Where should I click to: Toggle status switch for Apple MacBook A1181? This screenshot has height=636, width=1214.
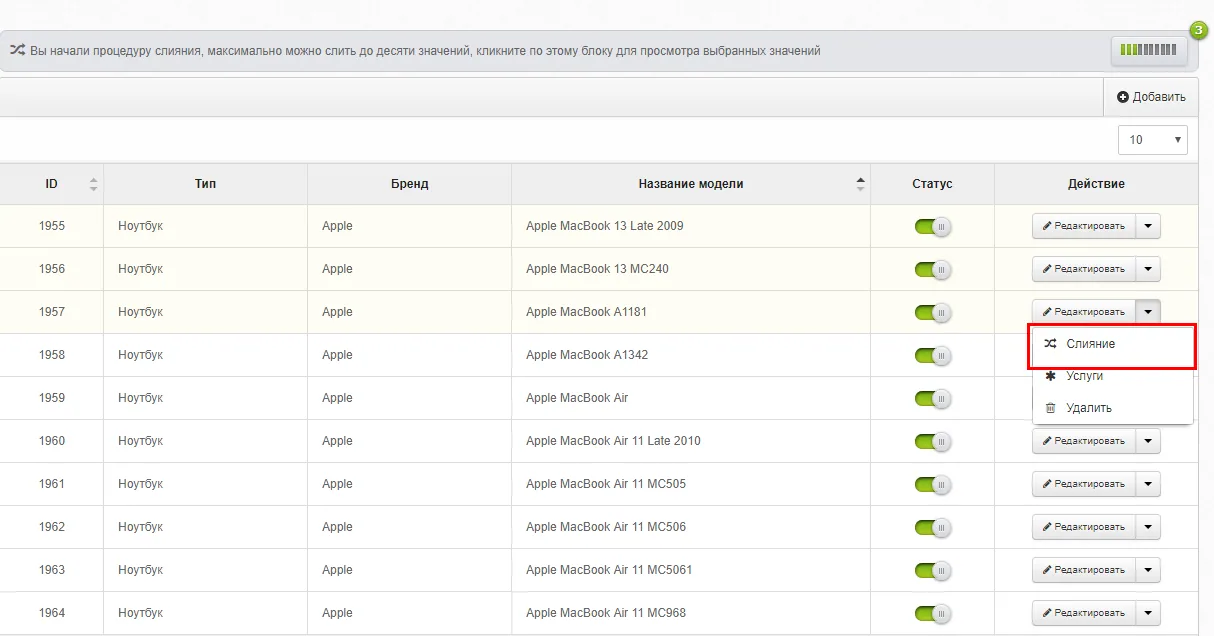932,312
